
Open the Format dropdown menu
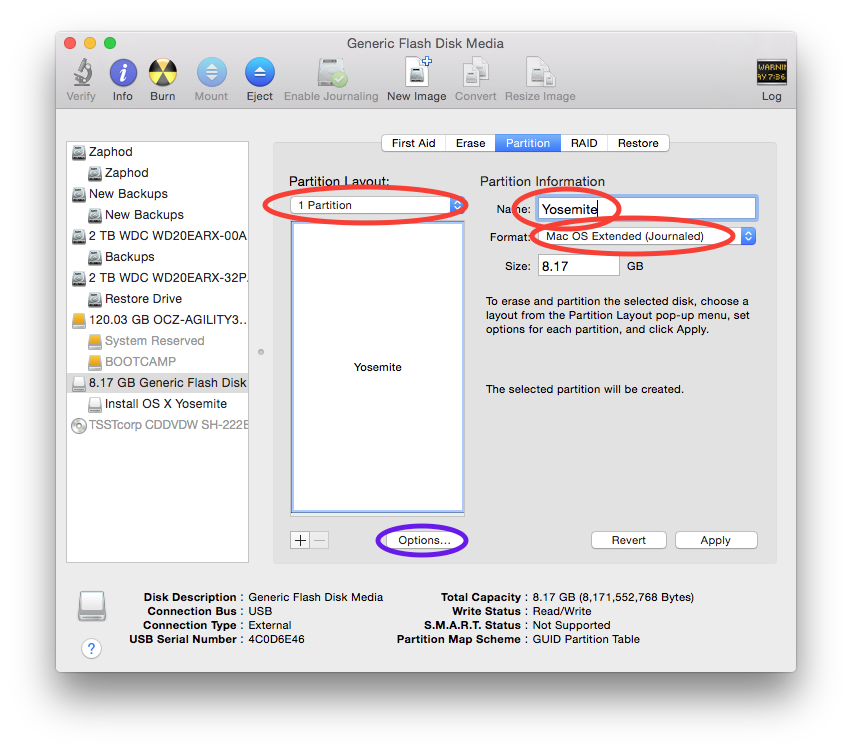pyautogui.click(x=646, y=236)
